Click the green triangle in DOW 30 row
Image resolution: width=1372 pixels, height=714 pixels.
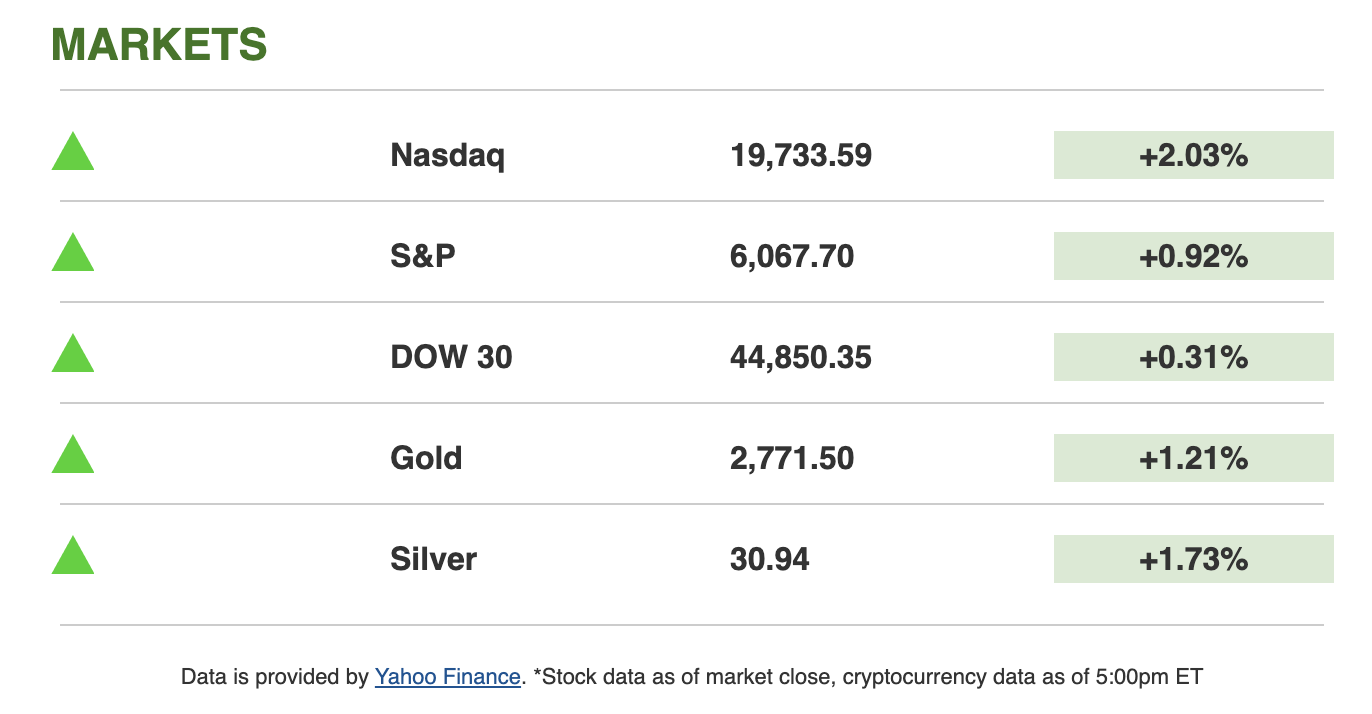(x=73, y=357)
